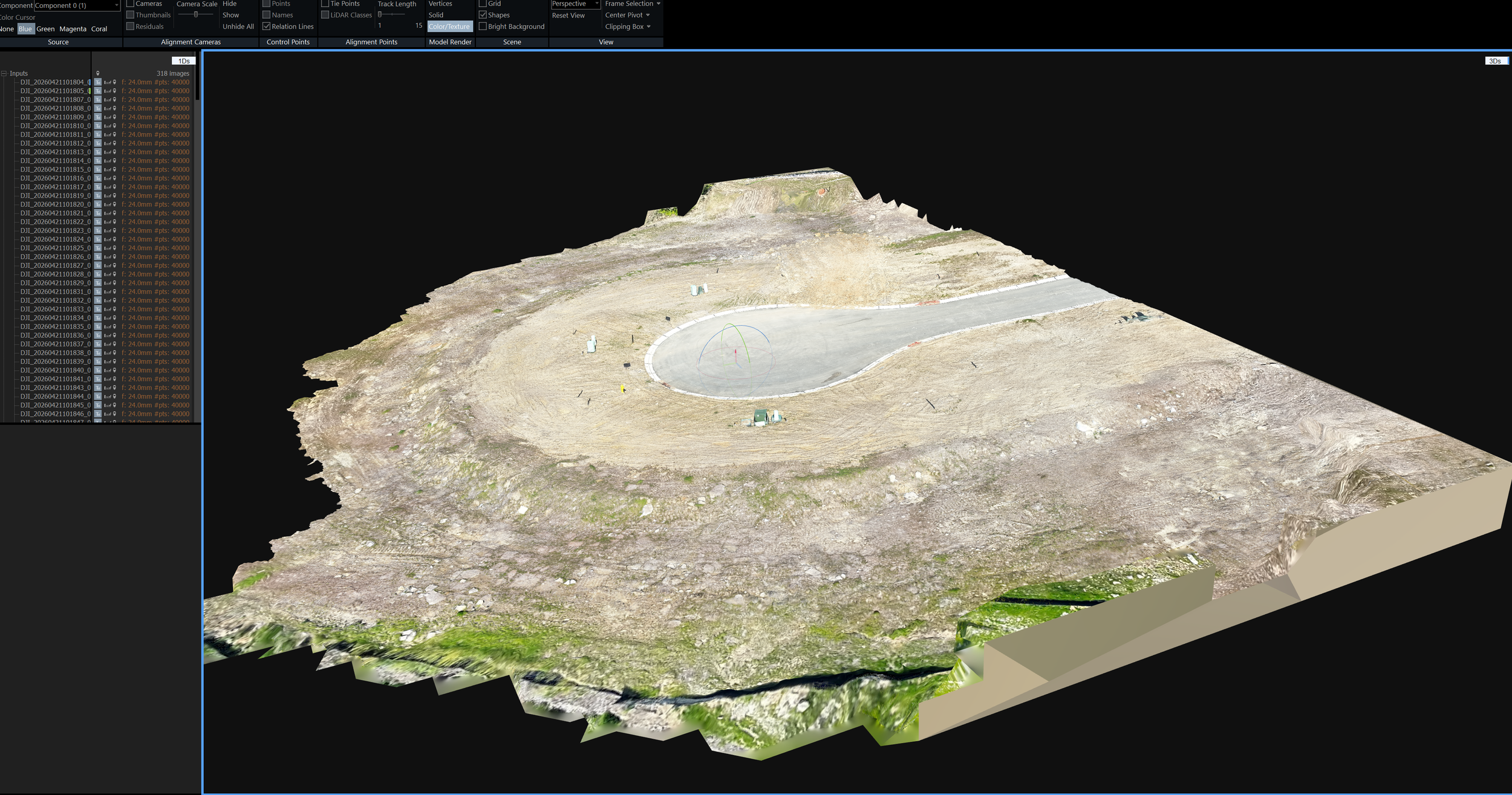Click the Reset View button
1512x795 pixels.
[568, 16]
